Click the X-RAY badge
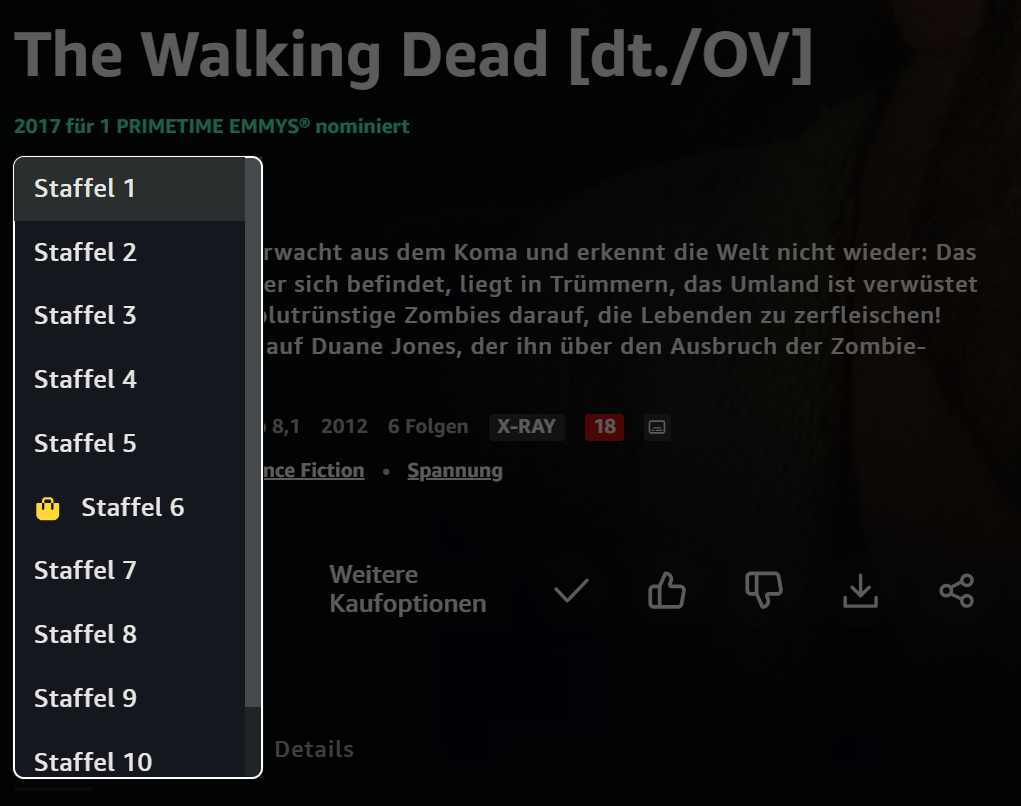1021x806 pixels. tap(526, 427)
